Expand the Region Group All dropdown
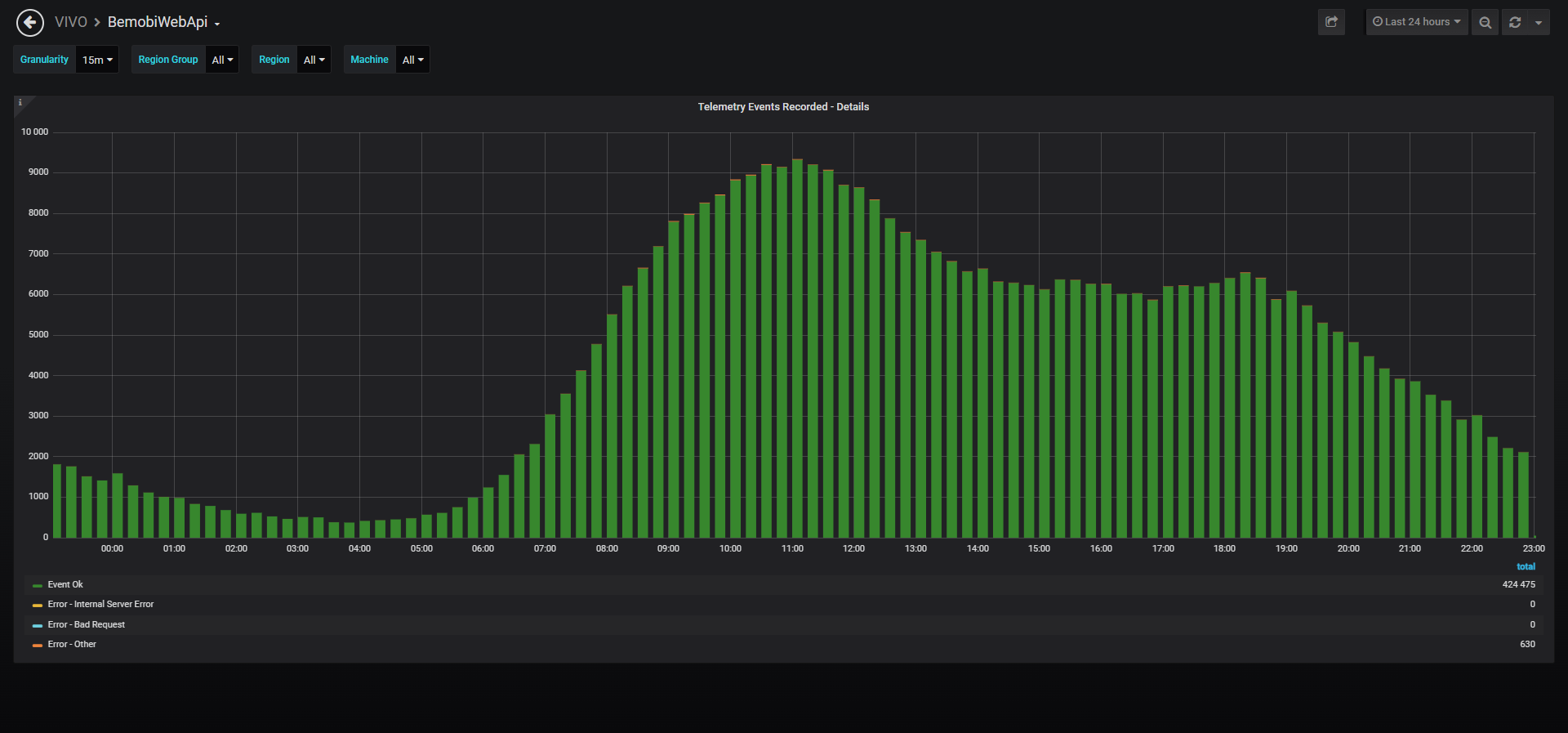Screen dimensions: 1568x733 point(222,60)
